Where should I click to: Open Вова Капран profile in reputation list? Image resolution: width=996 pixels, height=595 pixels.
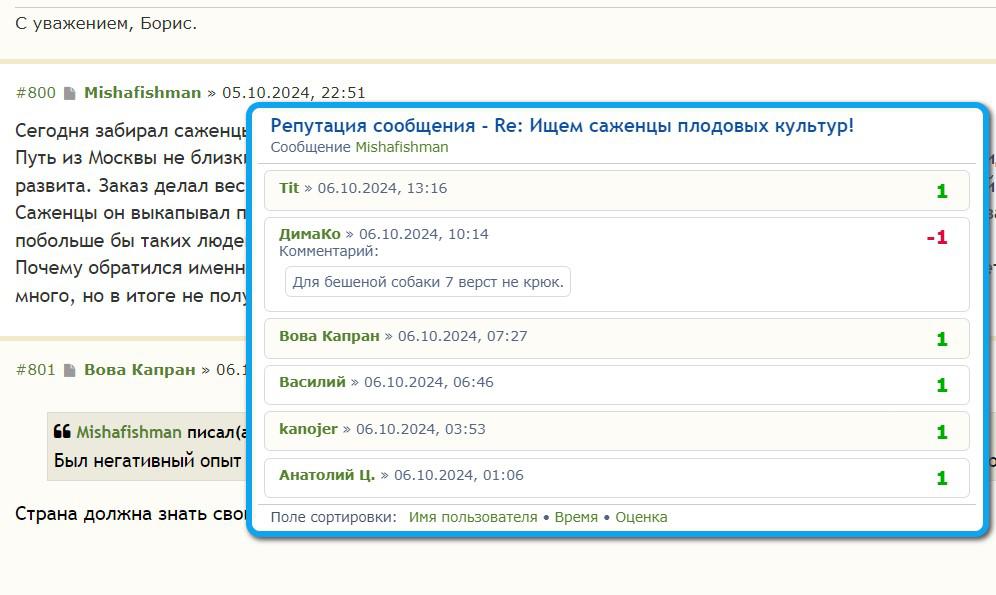click(x=329, y=336)
